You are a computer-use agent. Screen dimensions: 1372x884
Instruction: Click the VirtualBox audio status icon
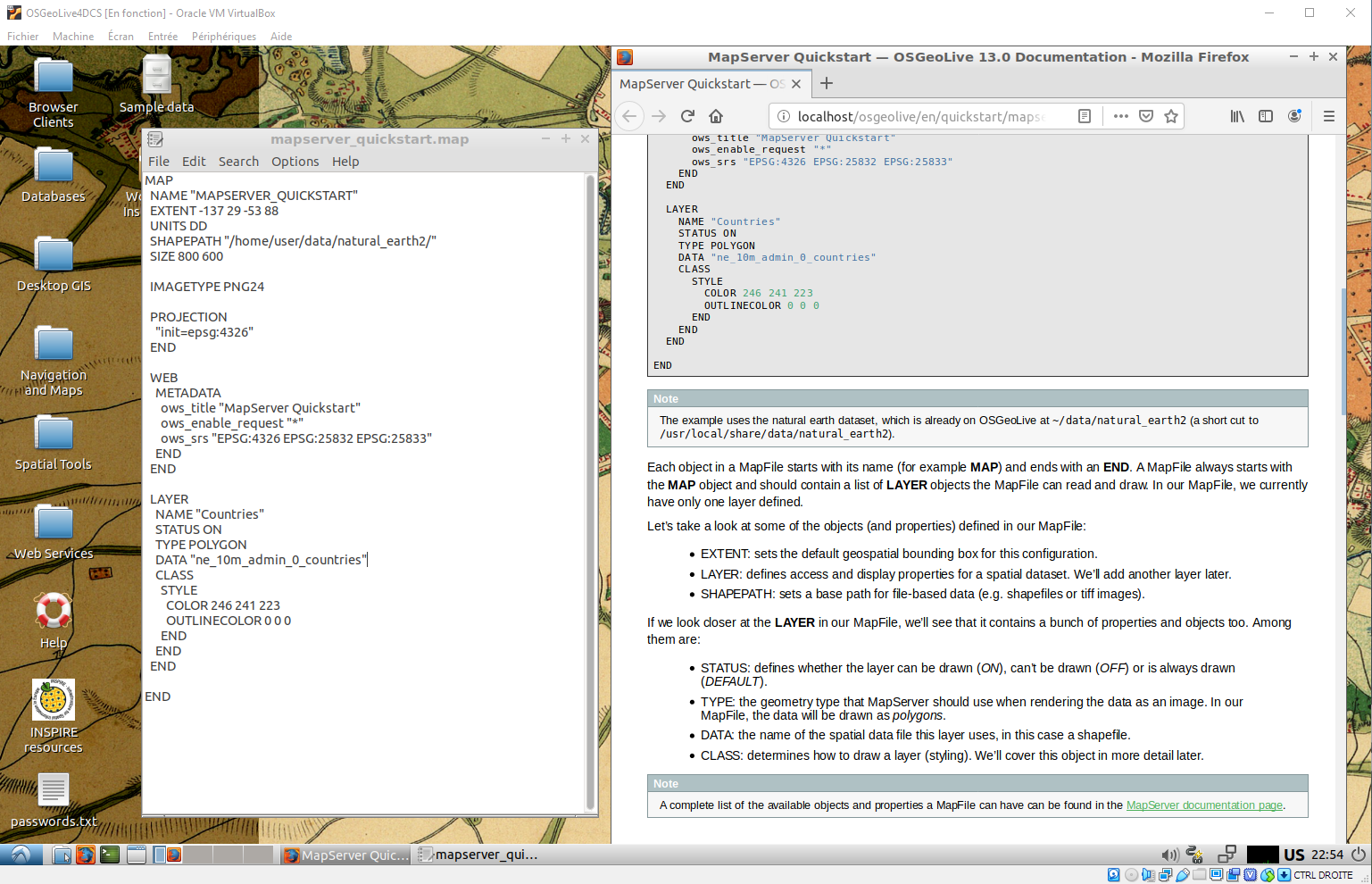pyautogui.click(x=1148, y=875)
